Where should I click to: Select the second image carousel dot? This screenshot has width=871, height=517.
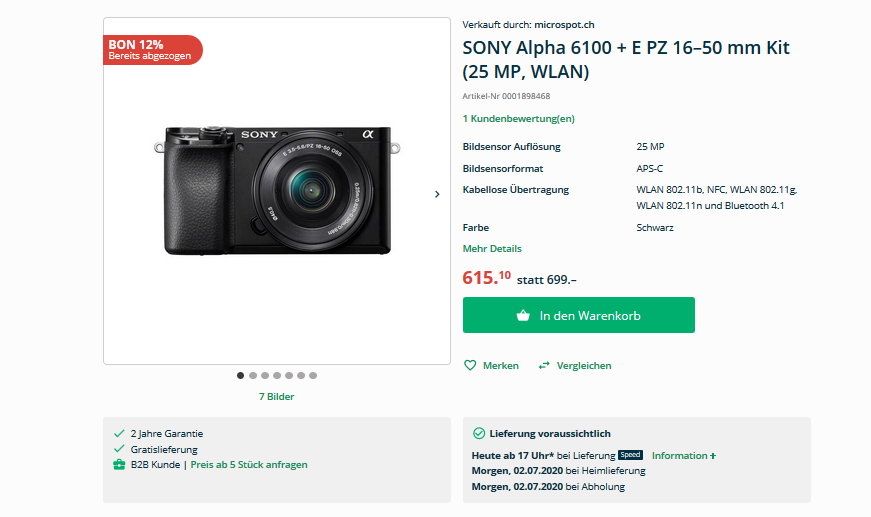point(252,376)
